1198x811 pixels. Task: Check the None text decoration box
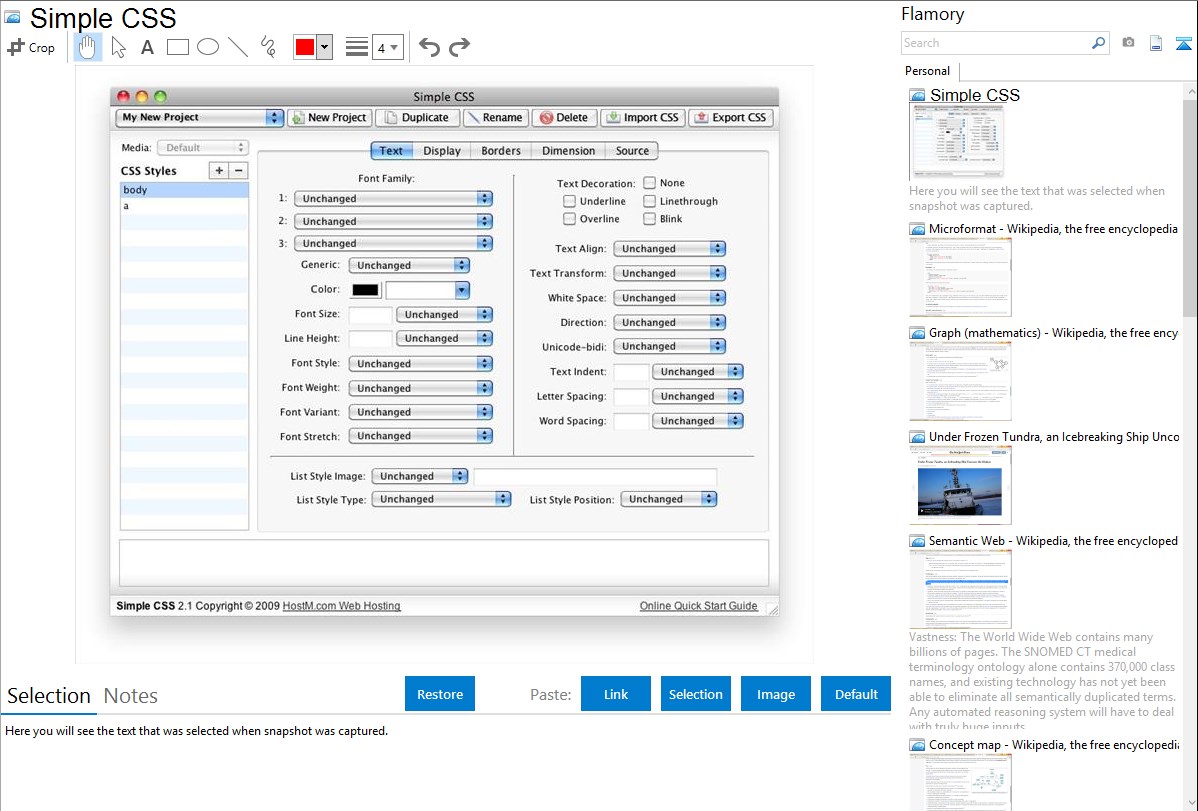[649, 183]
